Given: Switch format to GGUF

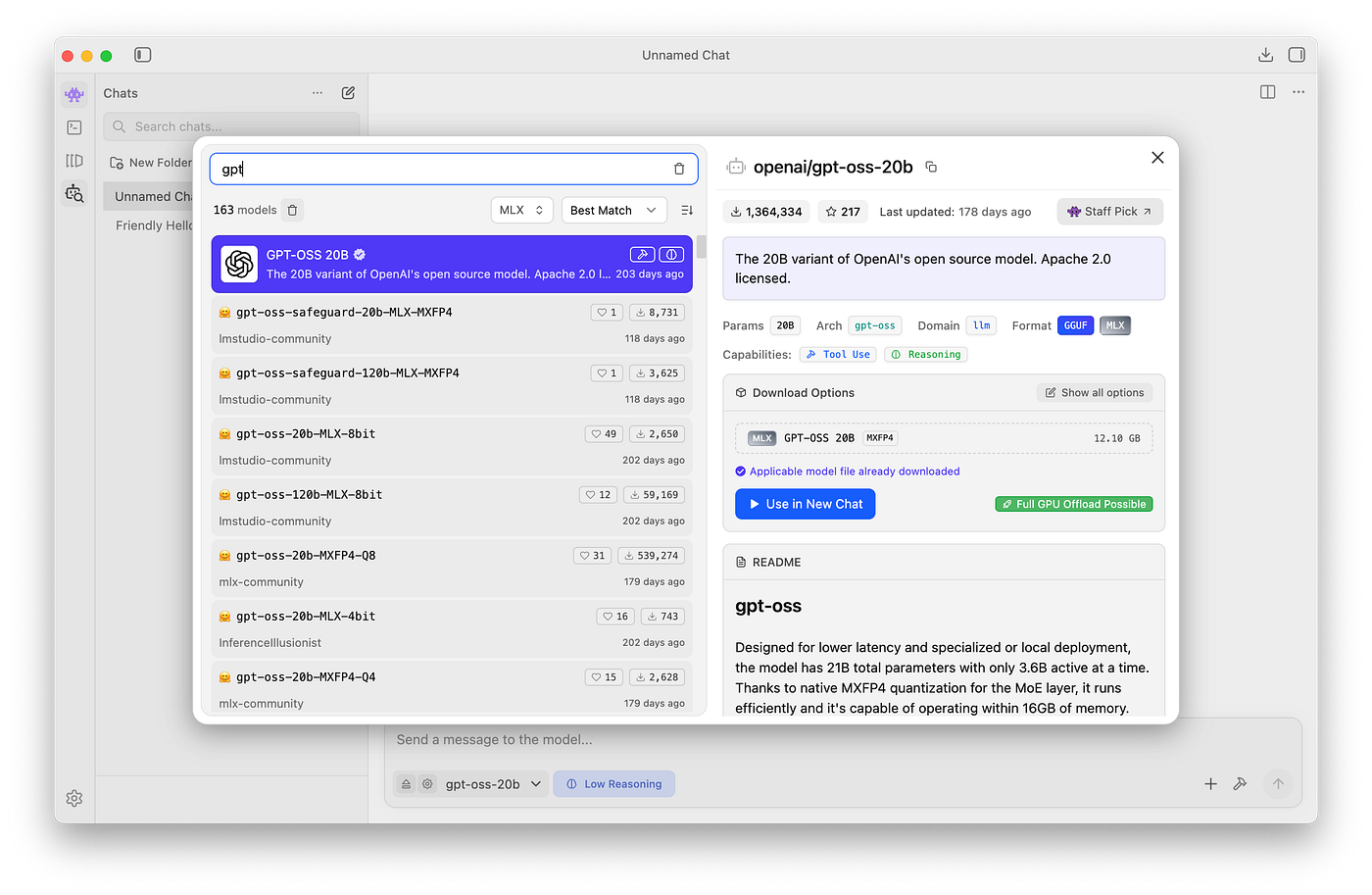Looking at the screenshot, I should (1075, 325).
